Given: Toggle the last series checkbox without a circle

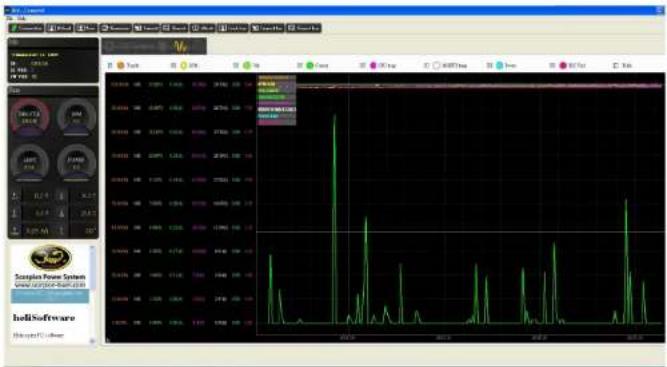Looking at the screenshot, I should [x=615, y=65].
